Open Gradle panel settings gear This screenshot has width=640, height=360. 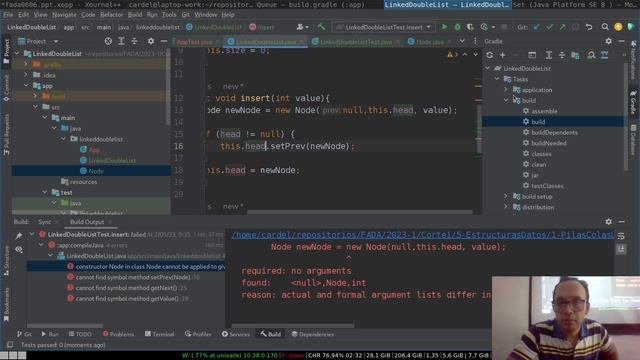tap(609, 41)
